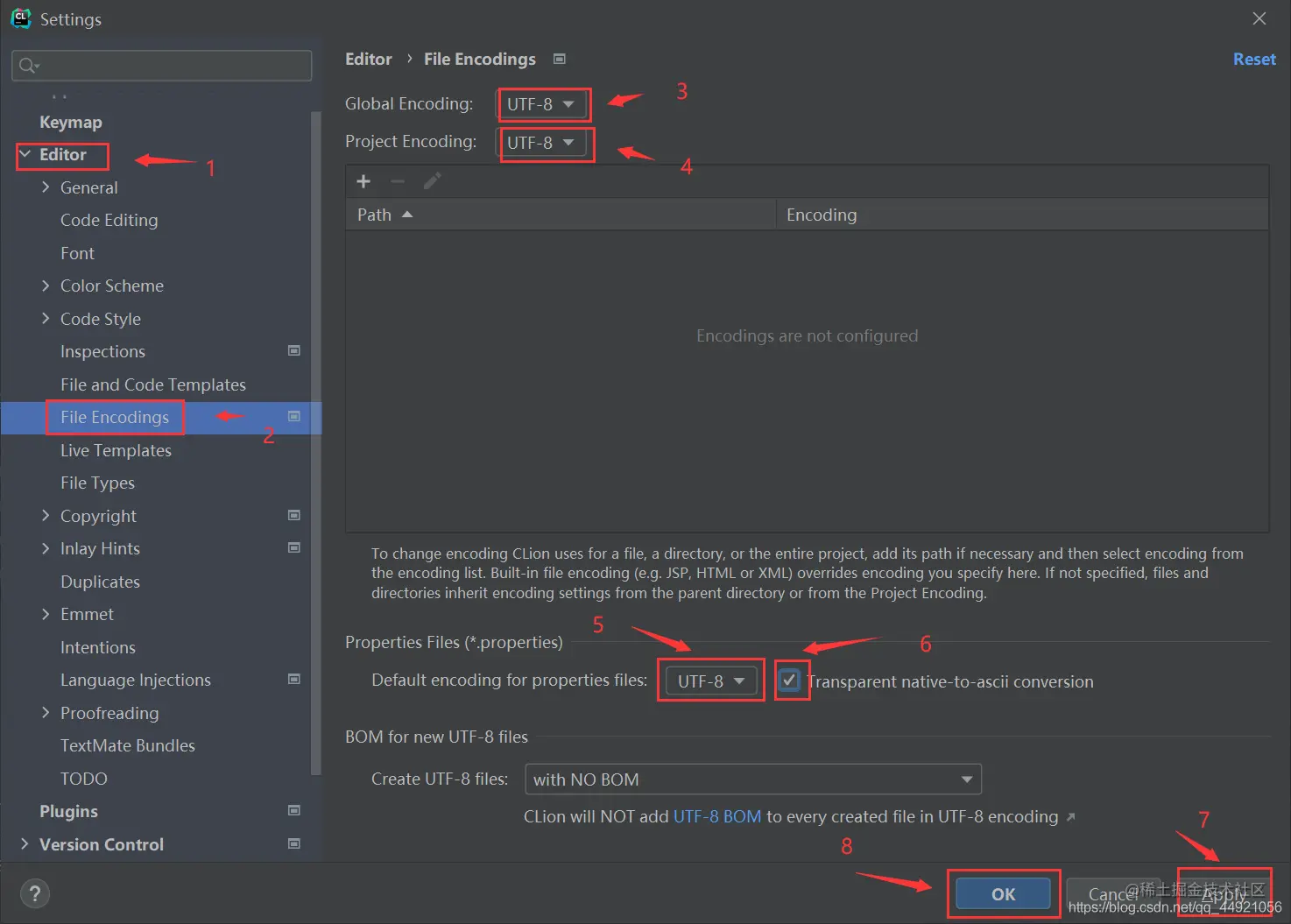Open the Create UTF-8 files dropdown
Image resolution: width=1291 pixels, height=924 pixels.
click(x=753, y=779)
